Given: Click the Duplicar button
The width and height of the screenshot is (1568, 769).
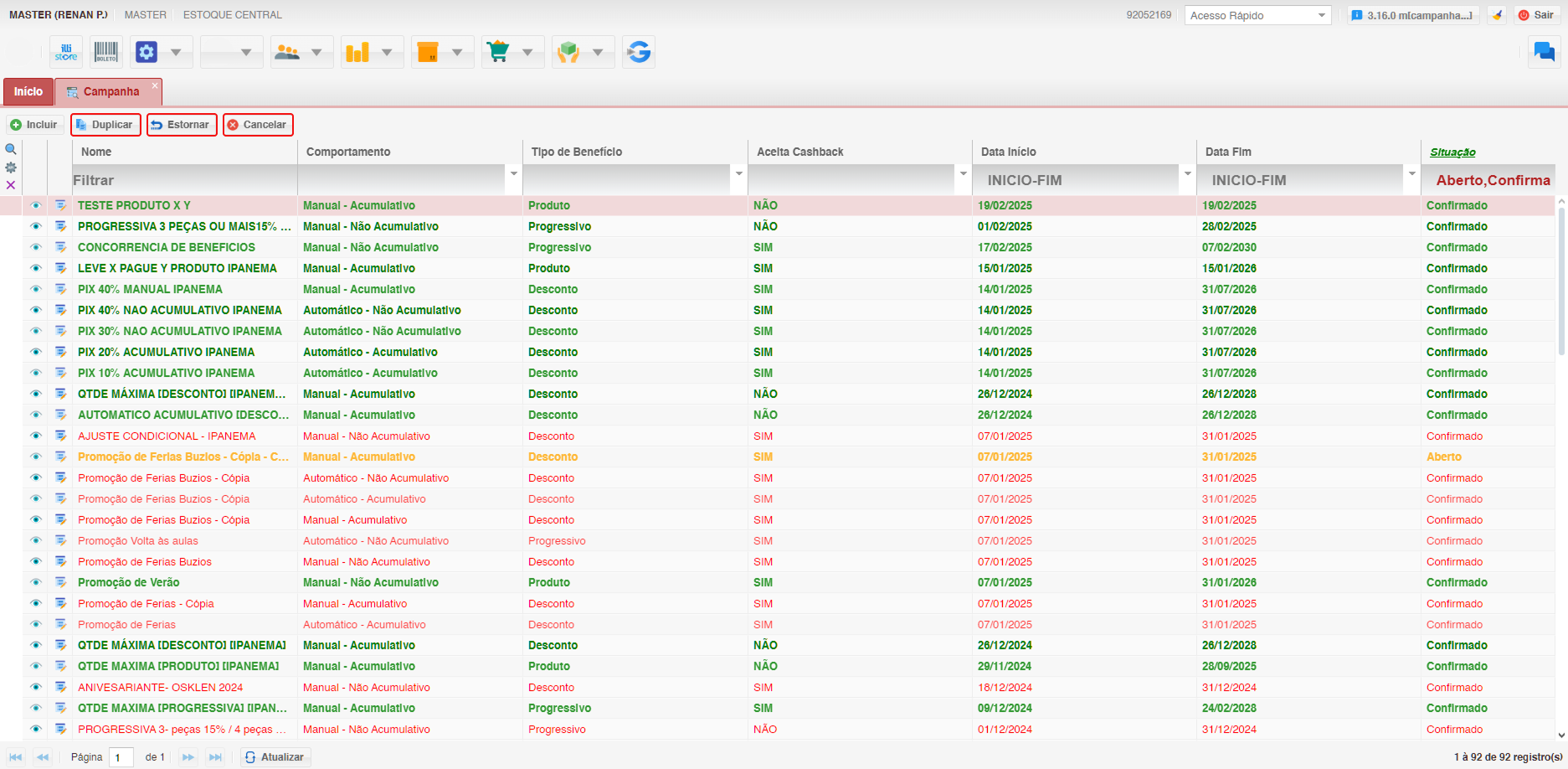Looking at the screenshot, I should (105, 125).
